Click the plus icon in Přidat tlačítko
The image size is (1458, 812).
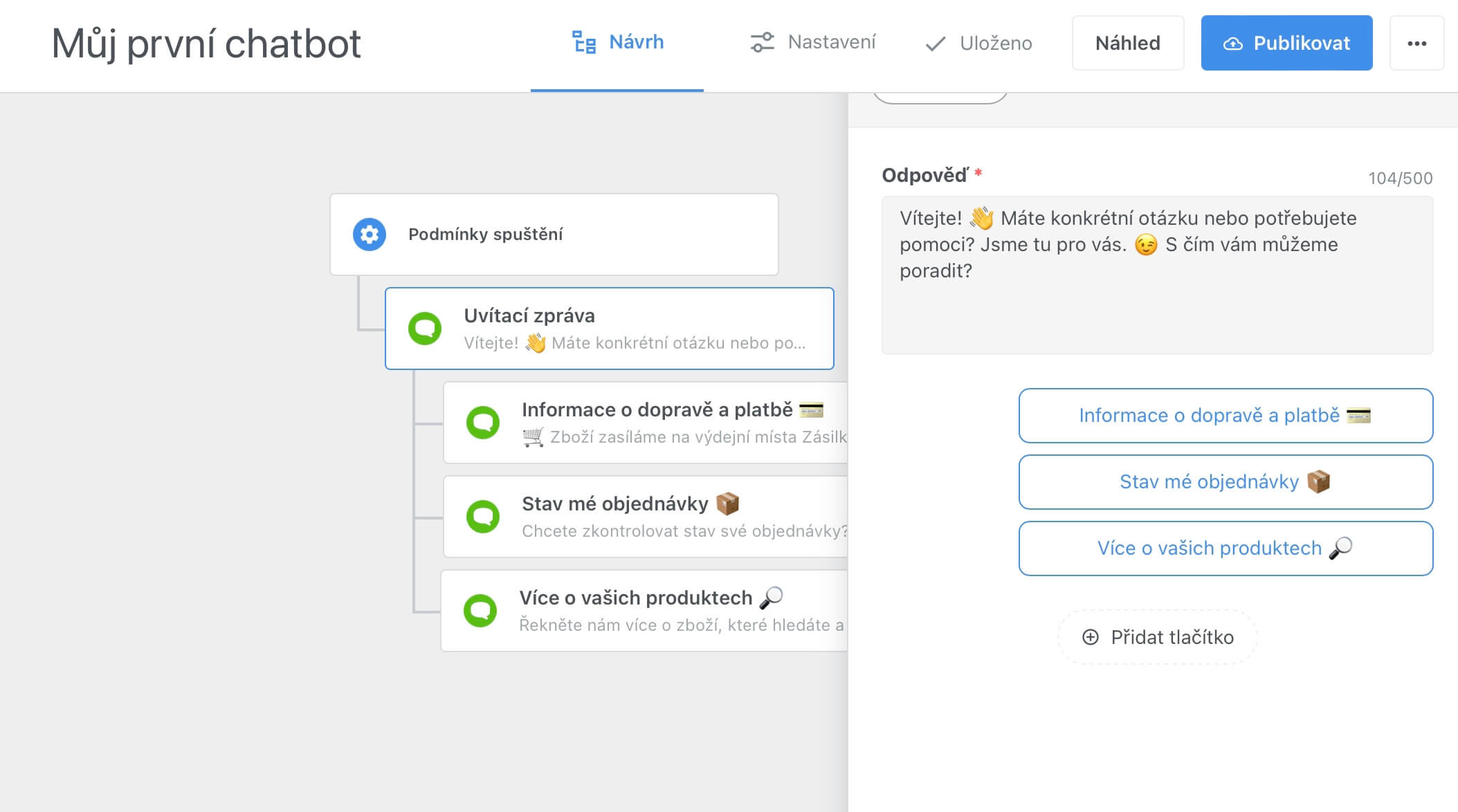1091,637
